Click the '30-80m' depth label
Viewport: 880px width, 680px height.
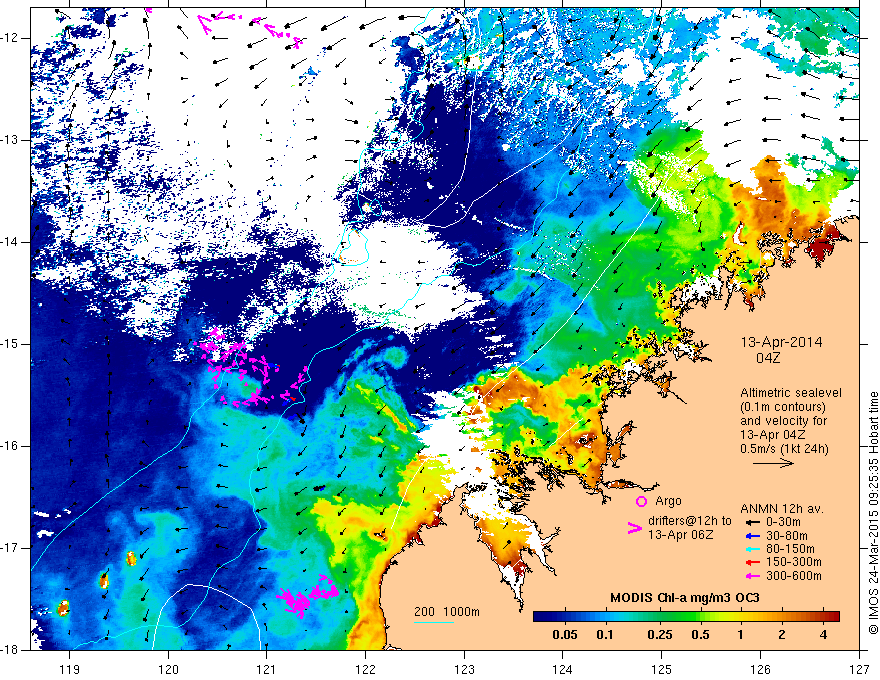(787, 536)
